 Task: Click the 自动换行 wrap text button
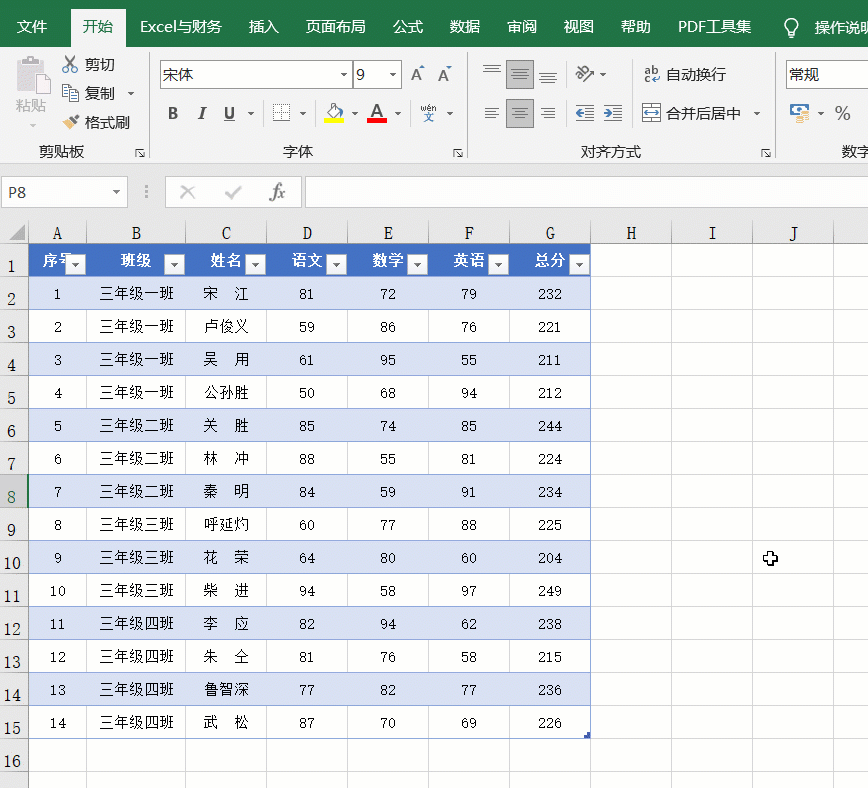(685, 75)
